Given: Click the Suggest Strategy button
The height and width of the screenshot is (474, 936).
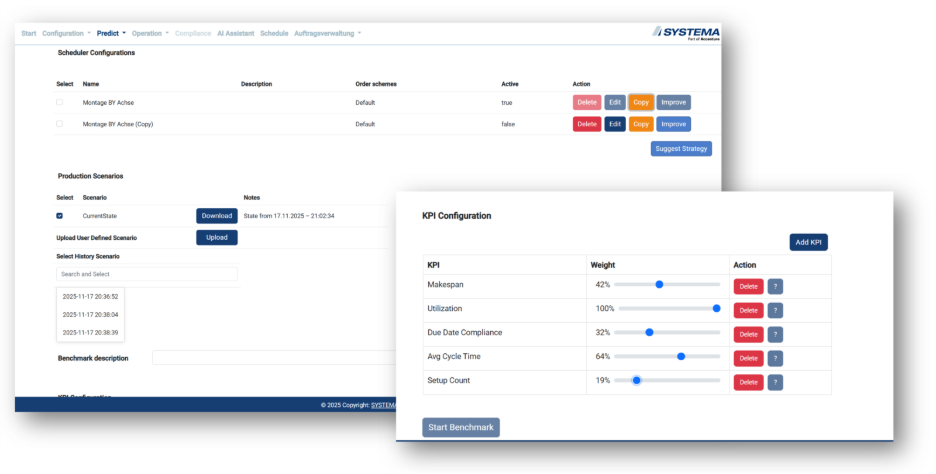Looking at the screenshot, I should coord(681,149).
